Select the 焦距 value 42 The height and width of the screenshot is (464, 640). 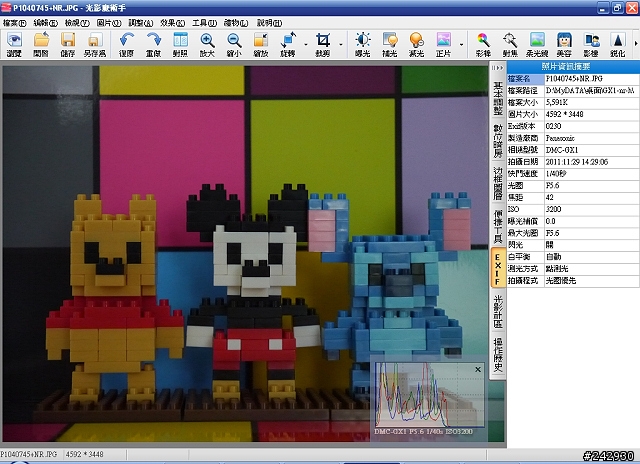(x=550, y=198)
